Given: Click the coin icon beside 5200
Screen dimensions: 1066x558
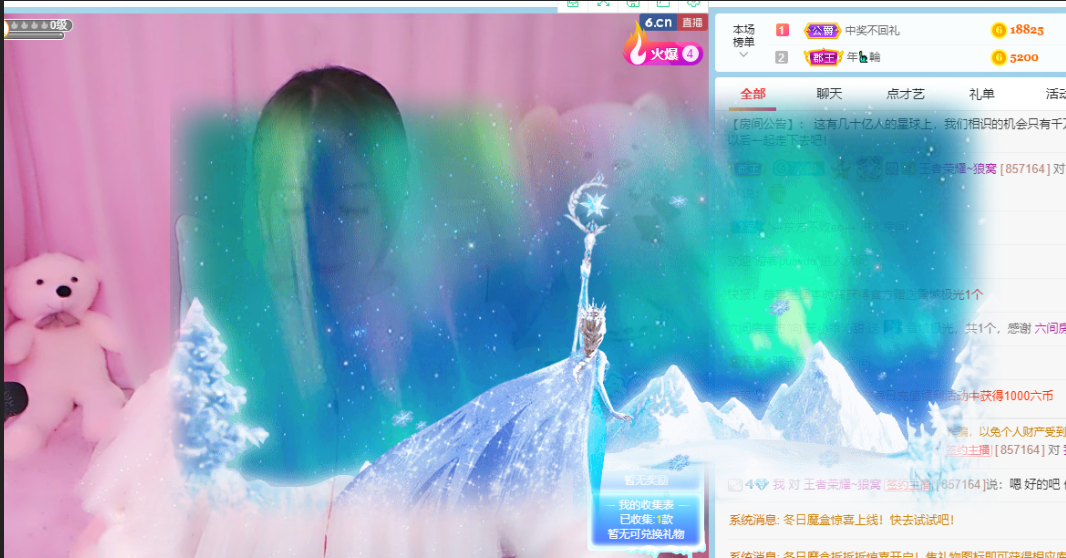Looking at the screenshot, I should click(x=999, y=58).
